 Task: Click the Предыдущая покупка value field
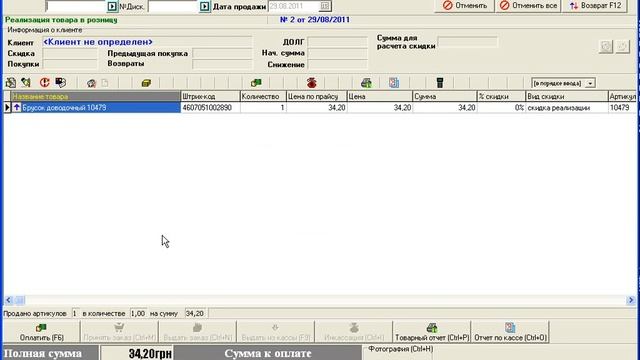click(222, 53)
